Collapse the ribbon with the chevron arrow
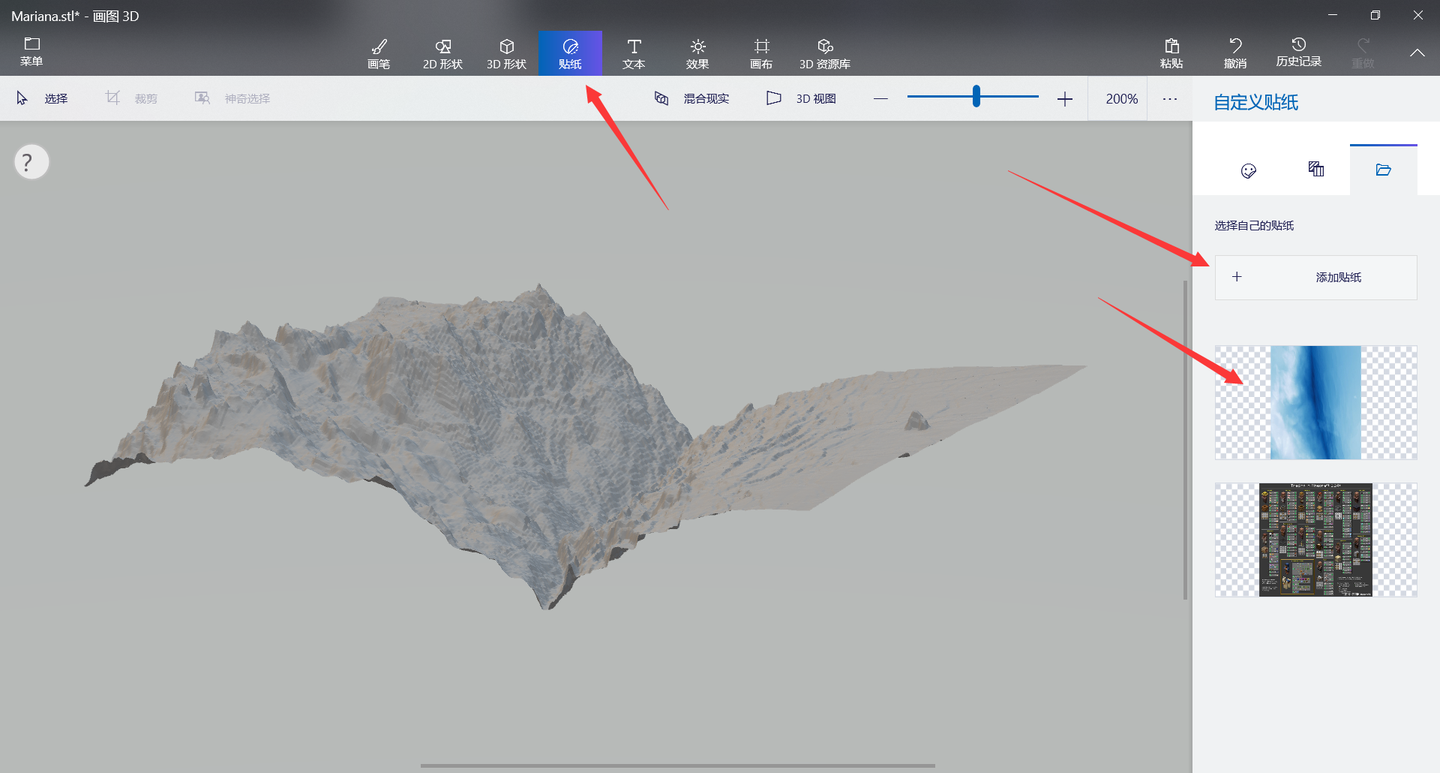This screenshot has height=773, width=1440. [x=1417, y=53]
